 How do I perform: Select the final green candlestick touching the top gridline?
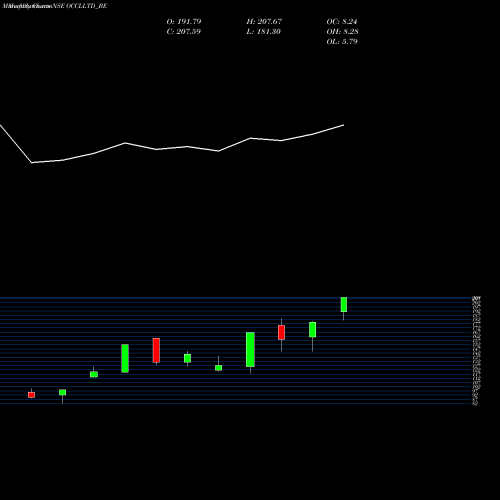(x=344, y=304)
